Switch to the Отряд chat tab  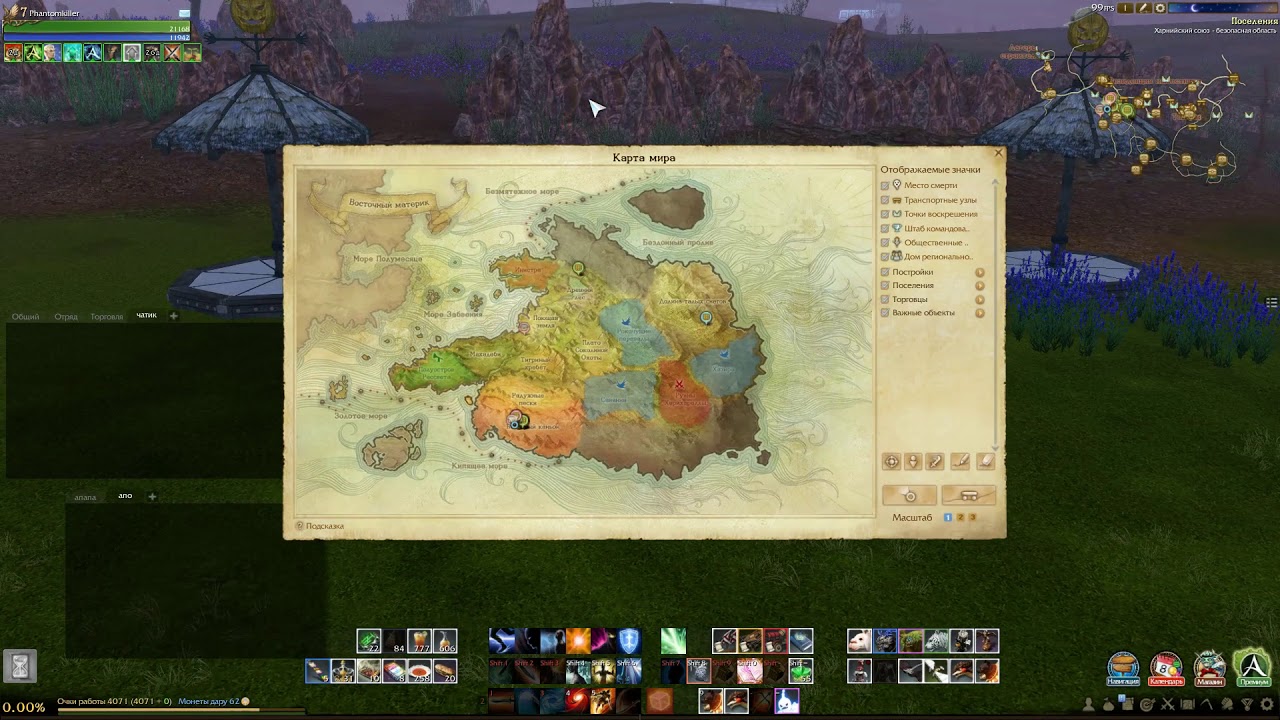pos(66,317)
